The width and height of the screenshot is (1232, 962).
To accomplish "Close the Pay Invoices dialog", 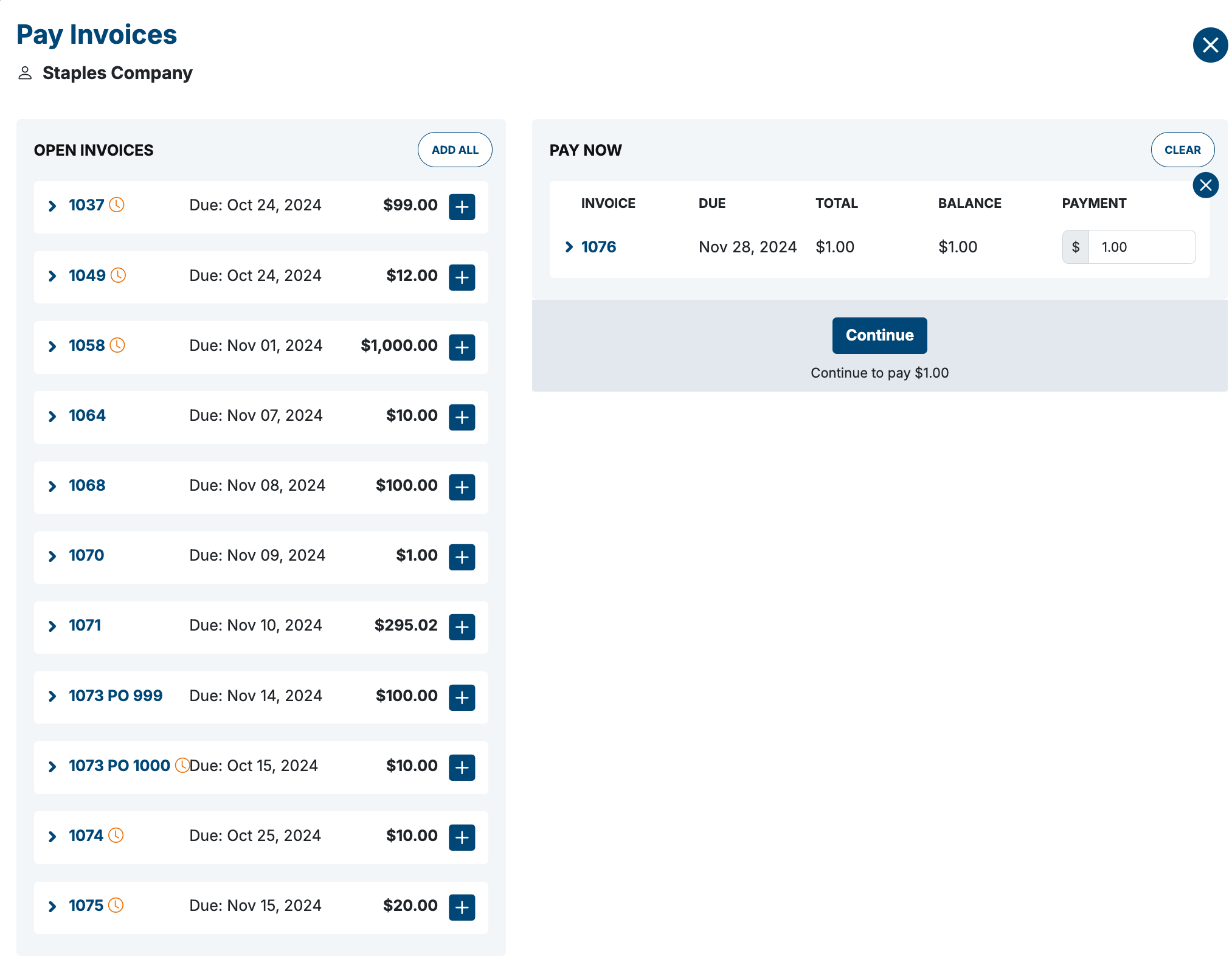I will pyautogui.click(x=1210, y=45).
